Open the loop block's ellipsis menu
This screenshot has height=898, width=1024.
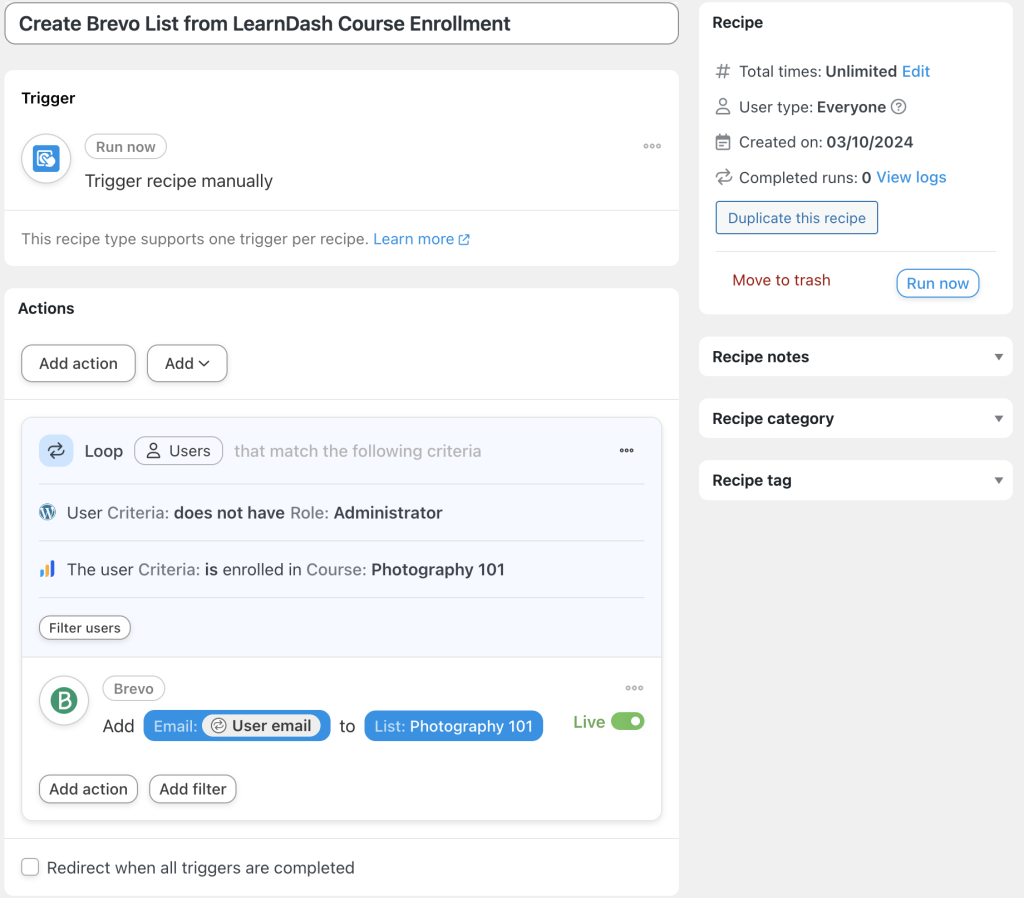click(626, 451)
